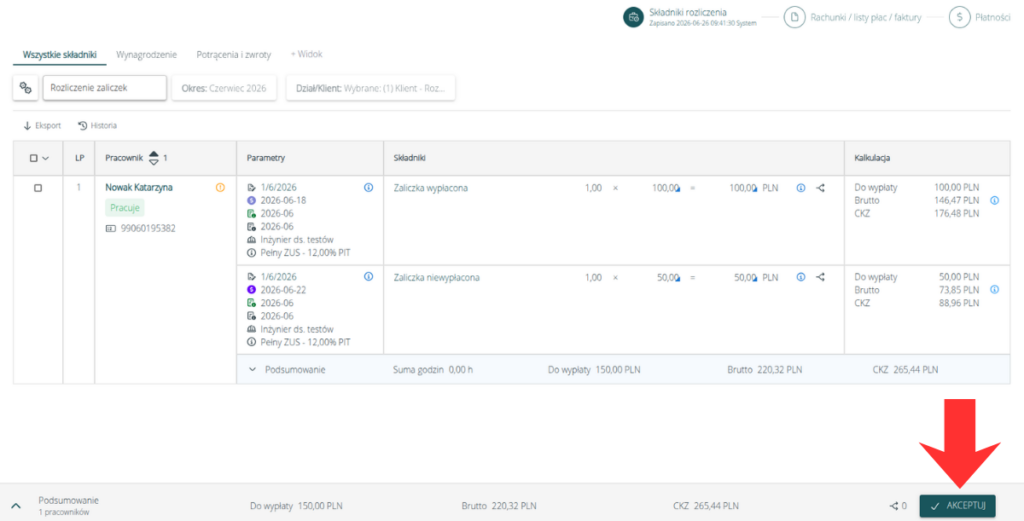Click the AKCEPTUJ button
The image size is (1024, 521).
coord(957,506)
